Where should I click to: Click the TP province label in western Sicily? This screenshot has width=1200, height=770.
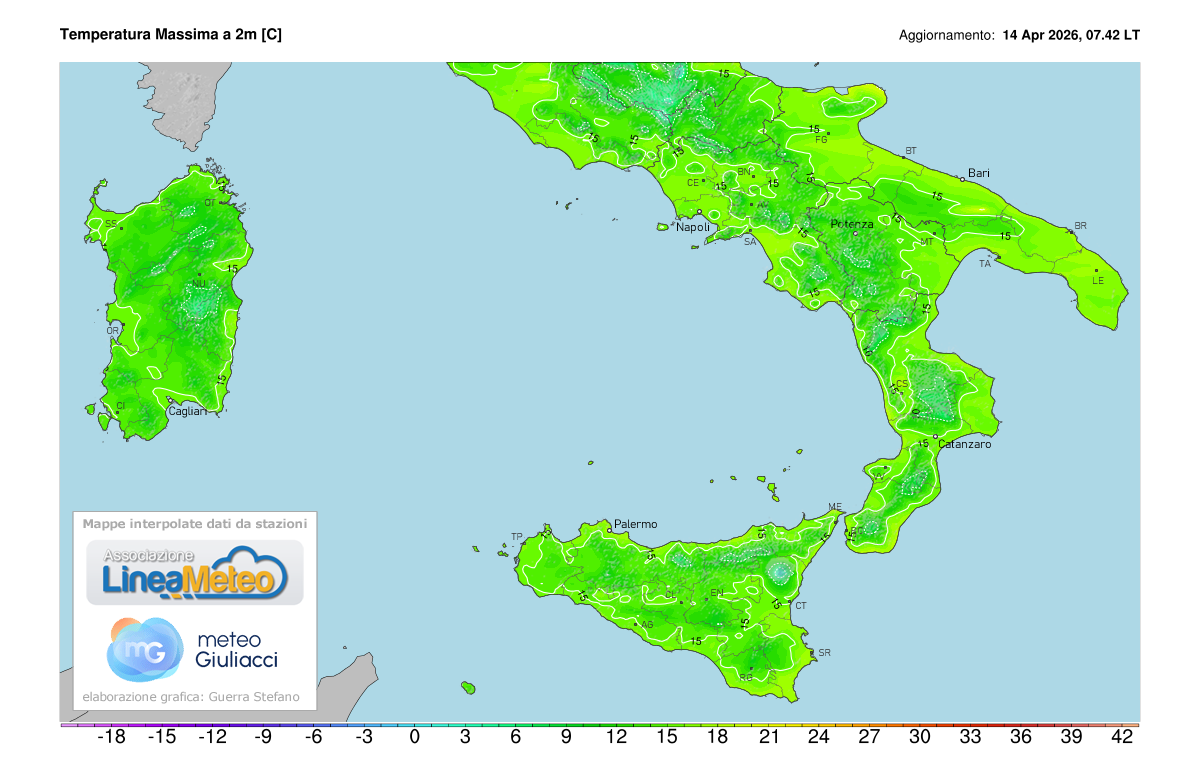pos(517,536)
